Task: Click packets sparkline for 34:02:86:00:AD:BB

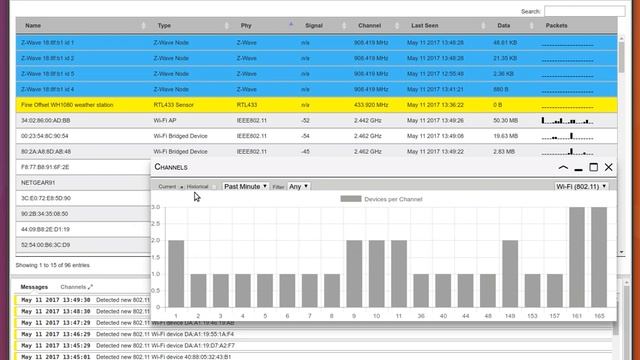Action: tap(567, 120)
